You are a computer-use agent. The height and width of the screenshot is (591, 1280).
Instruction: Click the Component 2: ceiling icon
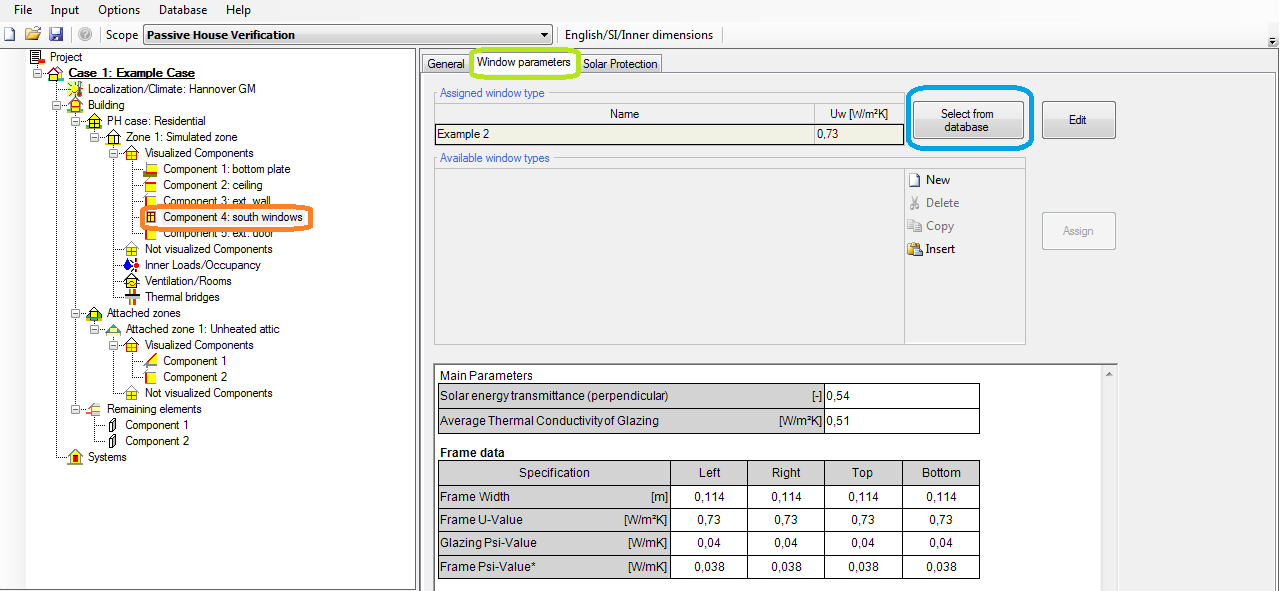[151, 185]
